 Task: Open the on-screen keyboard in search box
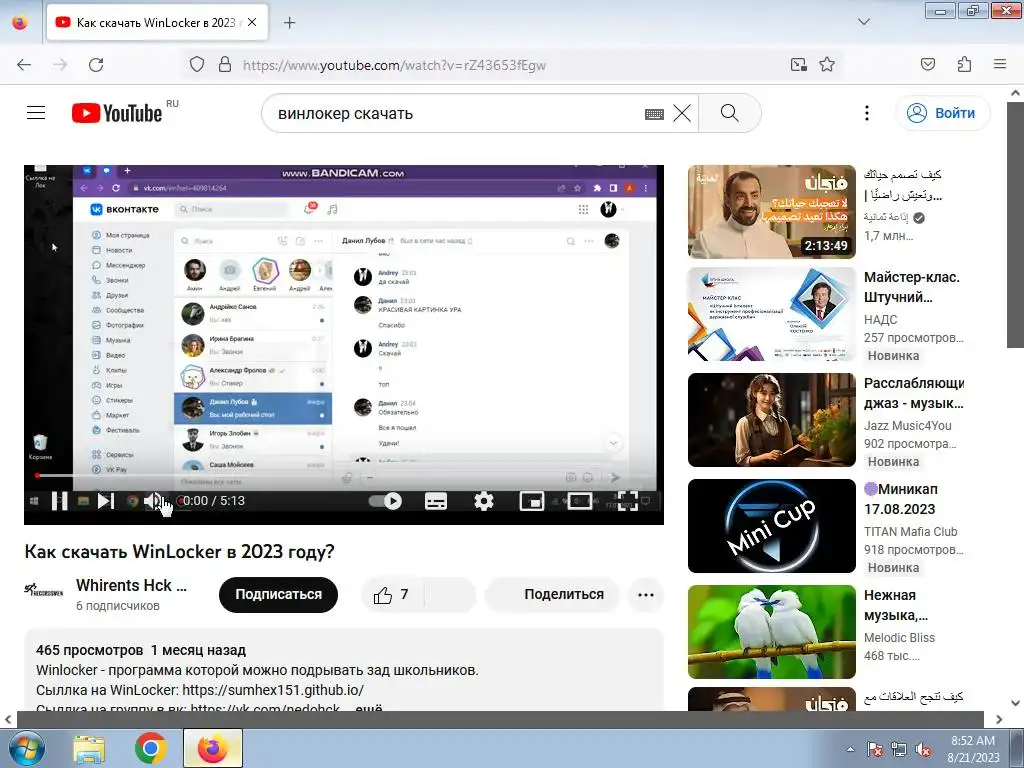pyautogui.click(x=654, y=114)
